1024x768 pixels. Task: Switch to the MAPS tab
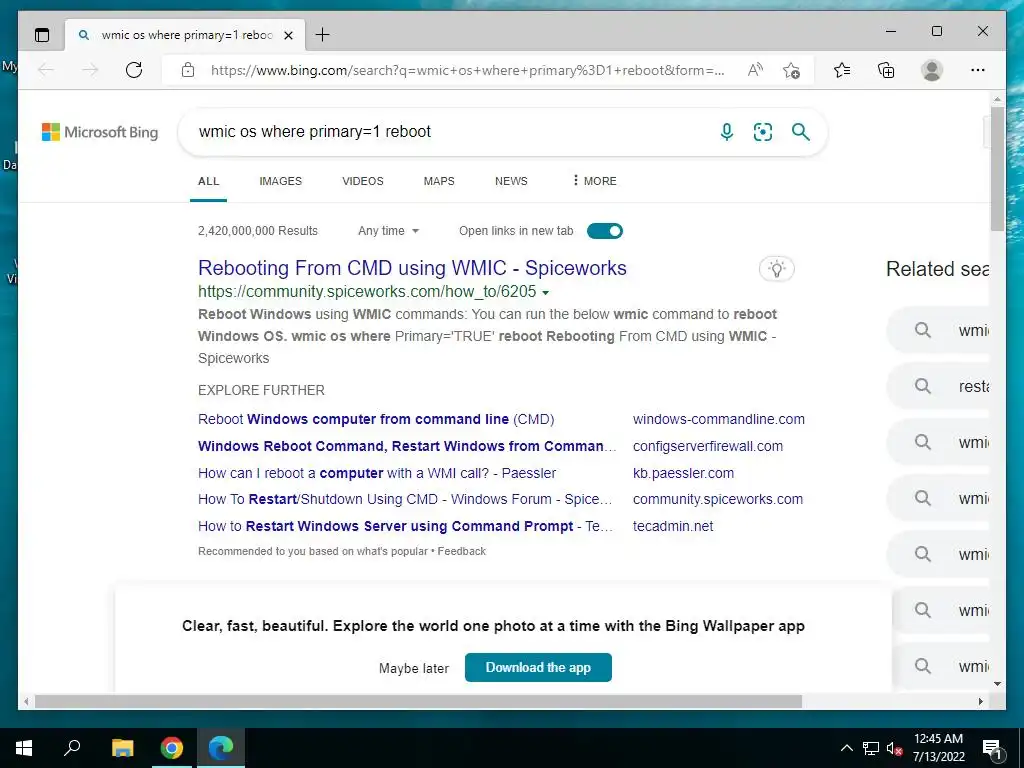[x=439, y=182]
